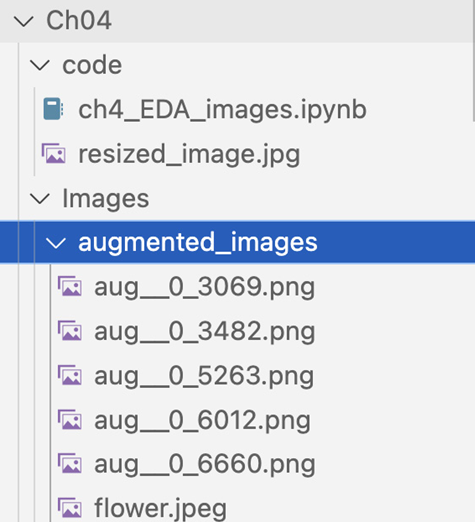This screenshot has height=522, width=475.
Task: Click the image icon next to resized_image.jpg
Action: (53, 153)
